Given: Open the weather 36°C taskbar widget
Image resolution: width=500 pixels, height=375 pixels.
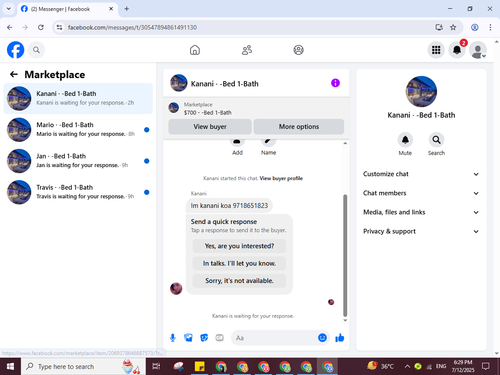Looking at the screenshot, I should point(380,366).
